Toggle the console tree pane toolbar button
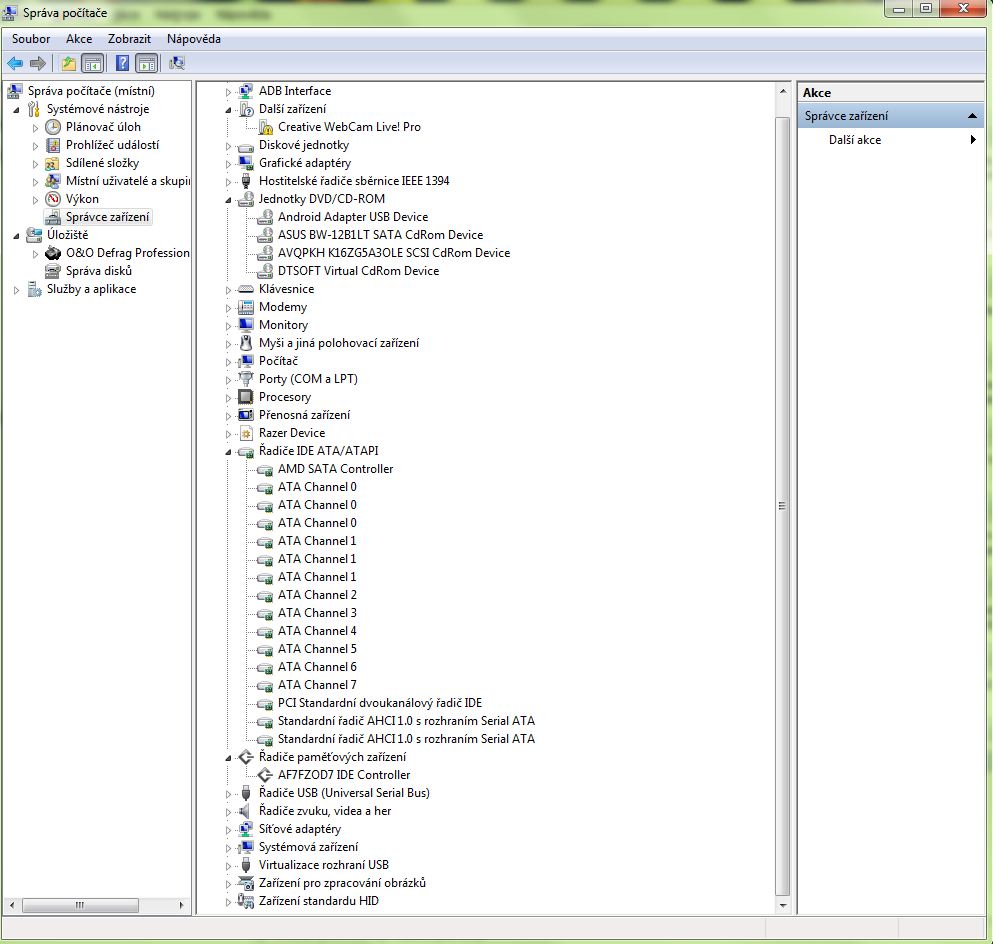This screenshot has height=944, width=993. point(92,64)
